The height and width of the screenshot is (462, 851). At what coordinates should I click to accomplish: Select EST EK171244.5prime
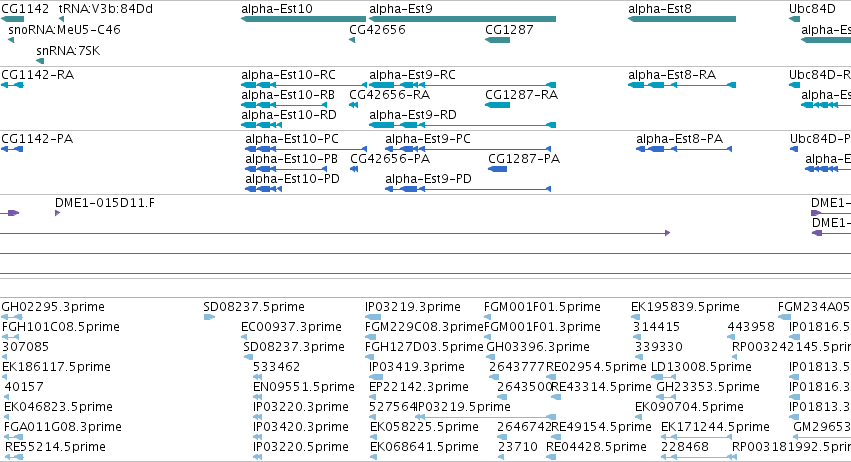tap(697, 437)
